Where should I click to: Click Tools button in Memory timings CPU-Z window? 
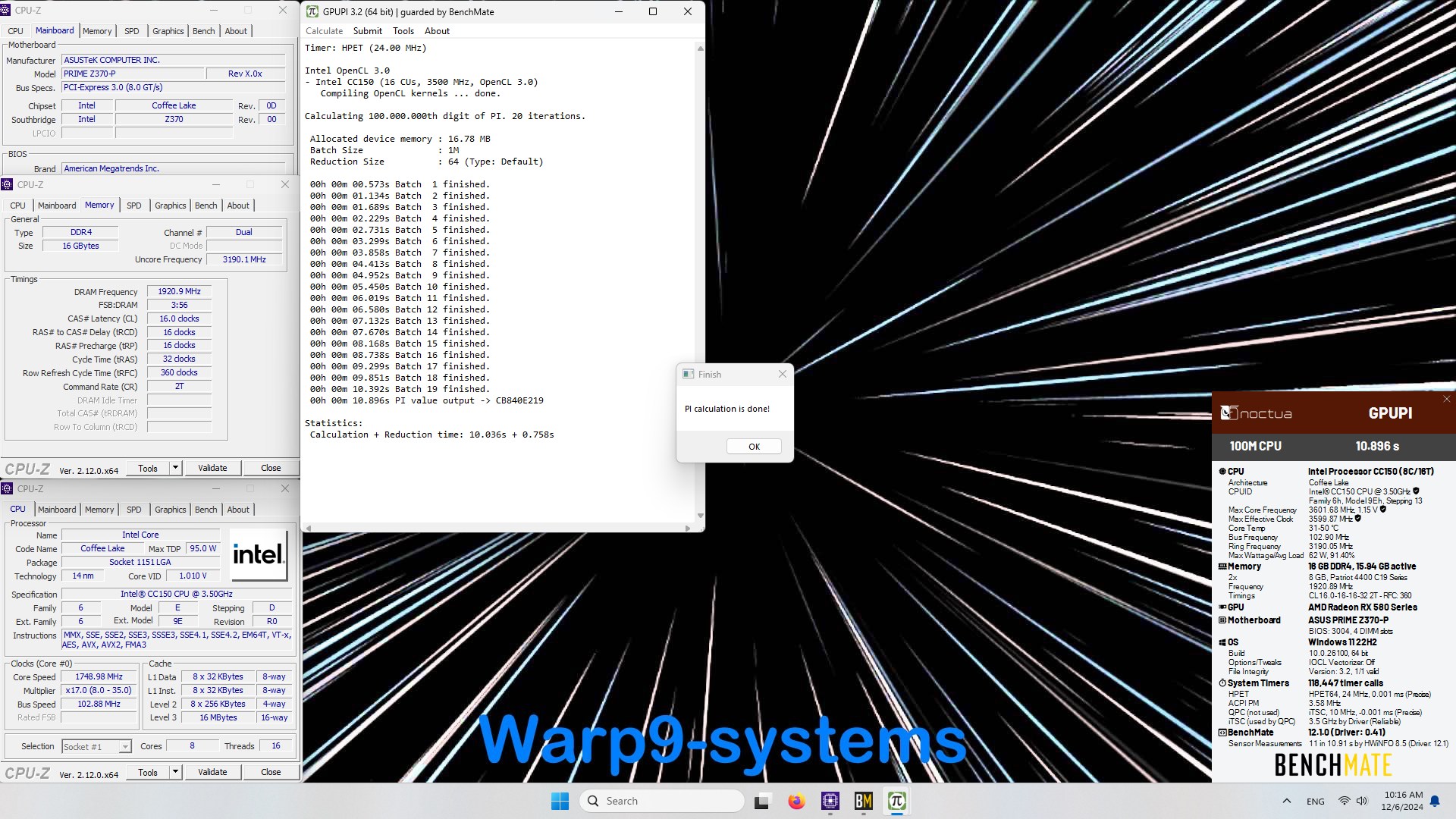coord(148,468)
